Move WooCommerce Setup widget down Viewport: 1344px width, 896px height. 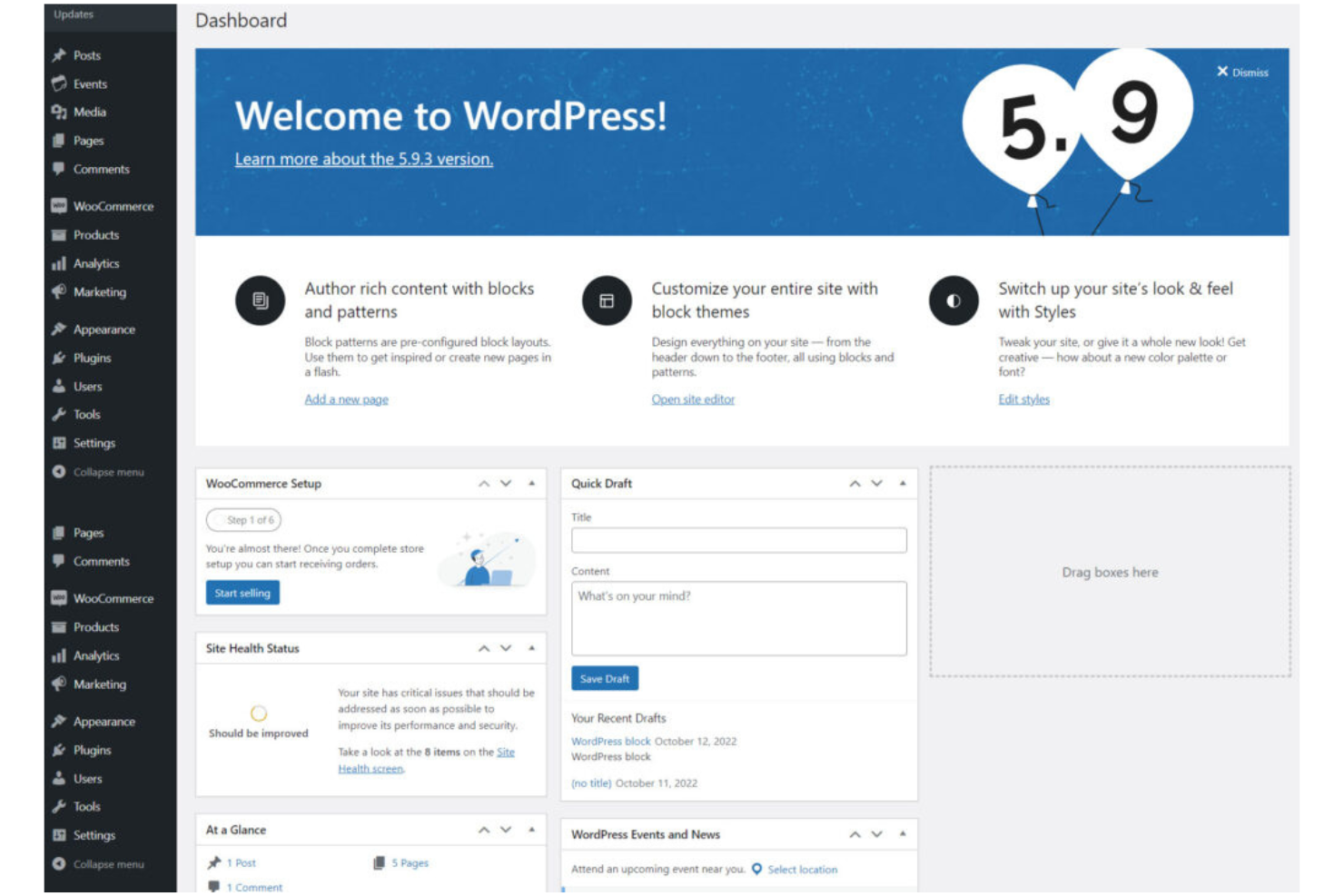click(x=506, y=484)
